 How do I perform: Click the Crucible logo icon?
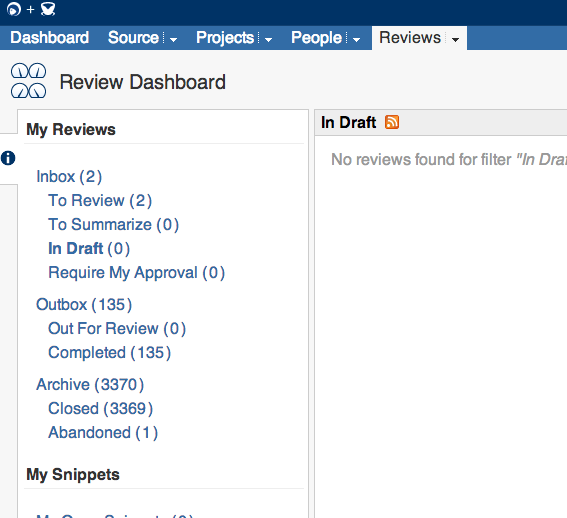(x=48, y=9)
